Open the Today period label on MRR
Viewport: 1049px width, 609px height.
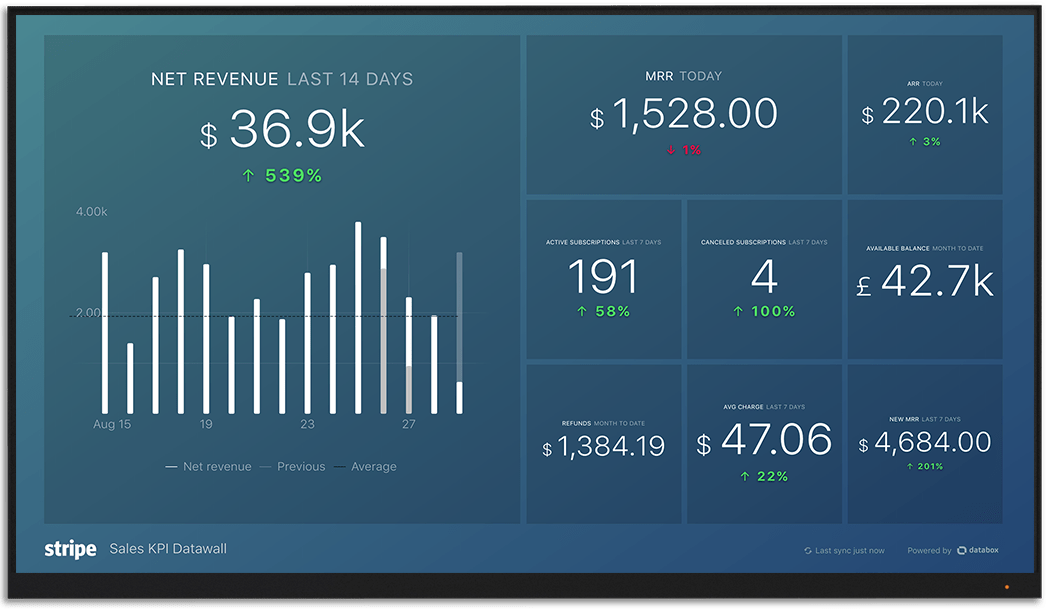coord(700,76)
